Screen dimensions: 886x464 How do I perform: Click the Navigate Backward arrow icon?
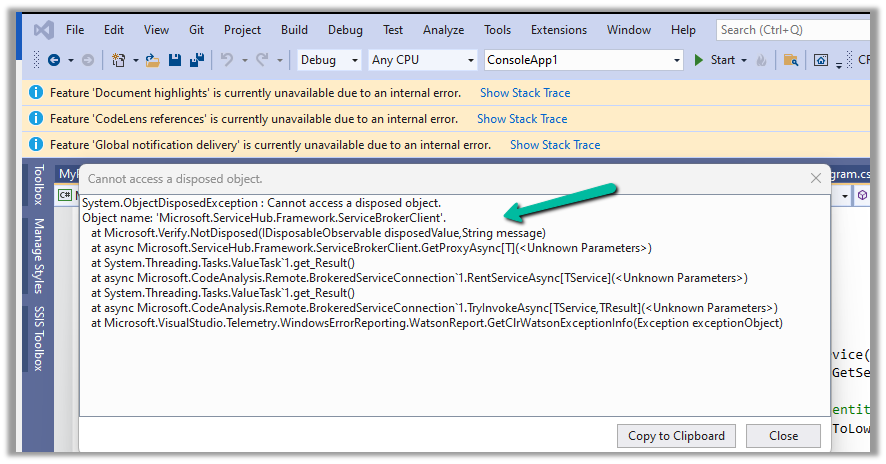click(53, 60)
